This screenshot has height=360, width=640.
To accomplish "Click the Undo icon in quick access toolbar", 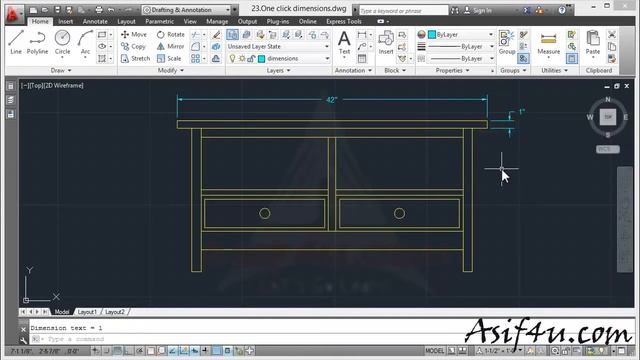I will coord(111,10).
